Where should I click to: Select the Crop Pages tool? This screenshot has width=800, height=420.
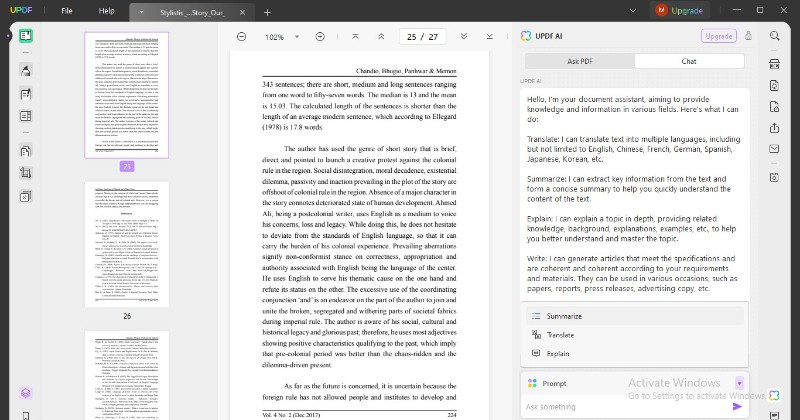pos(26,173)
